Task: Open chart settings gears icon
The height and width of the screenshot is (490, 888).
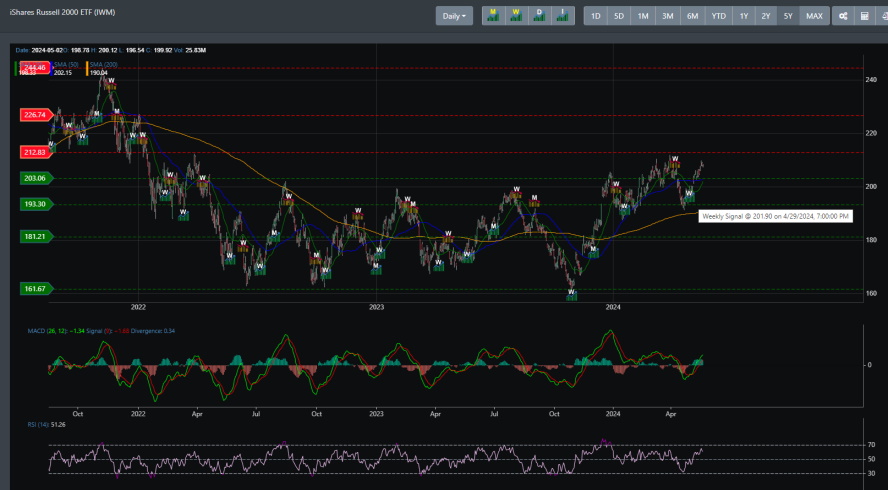Action: 843,16
